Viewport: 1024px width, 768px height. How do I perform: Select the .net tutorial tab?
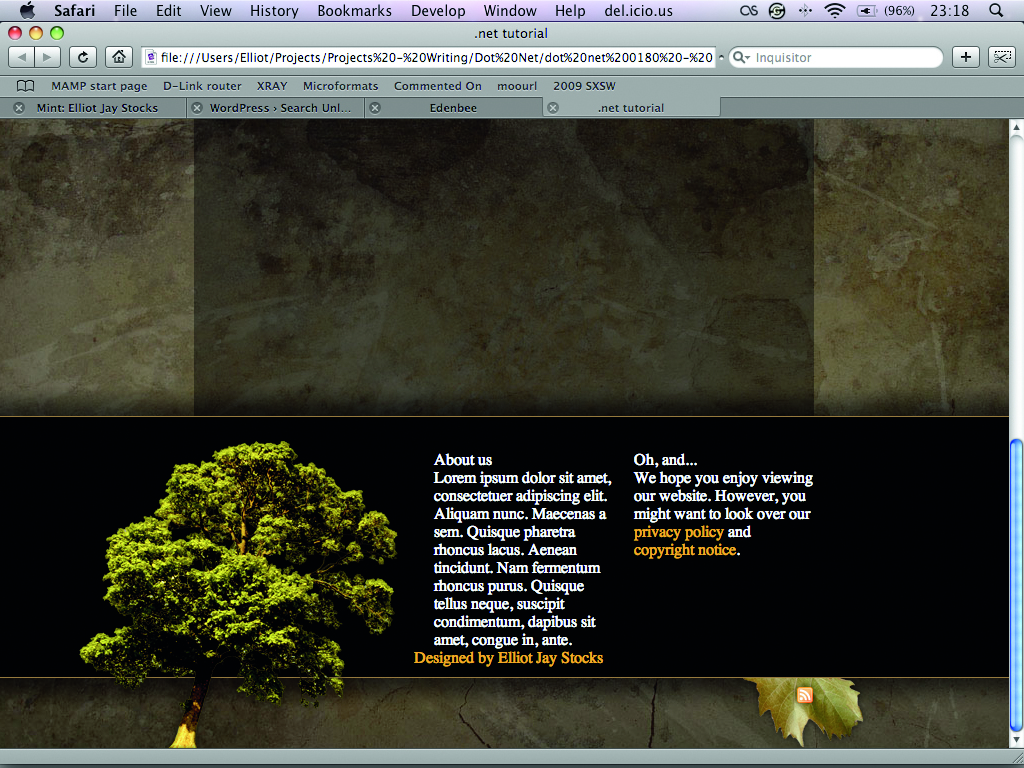click(632, 108)
